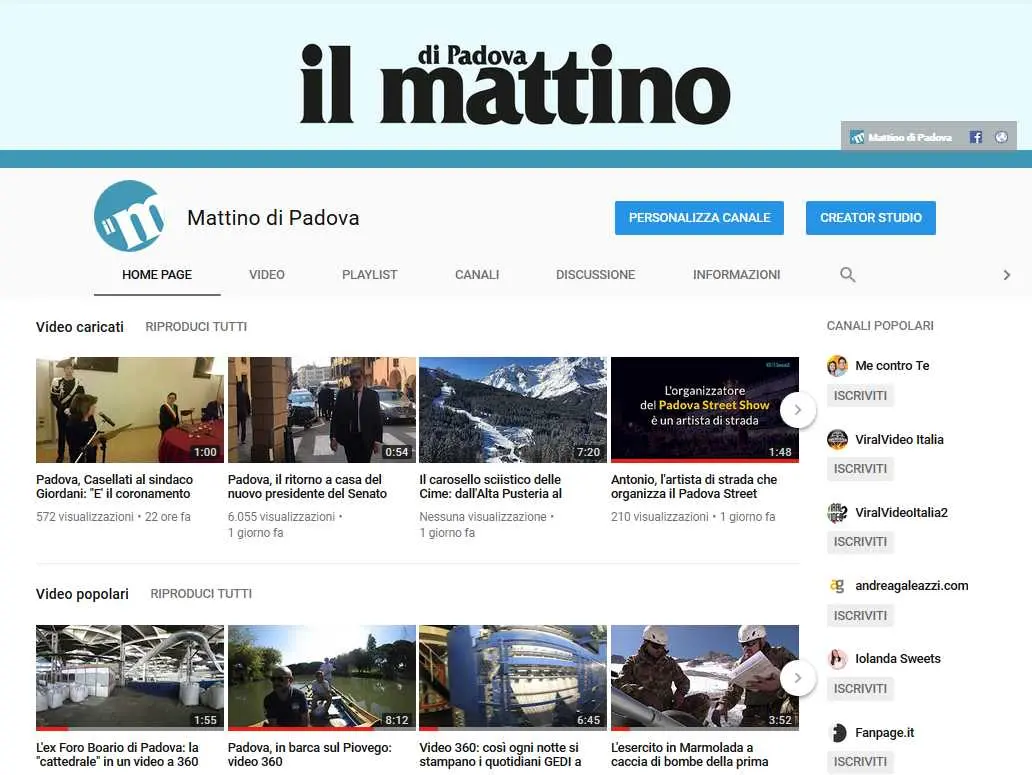Click Fanpage.it channel avatar

click(x=837, y=732)
